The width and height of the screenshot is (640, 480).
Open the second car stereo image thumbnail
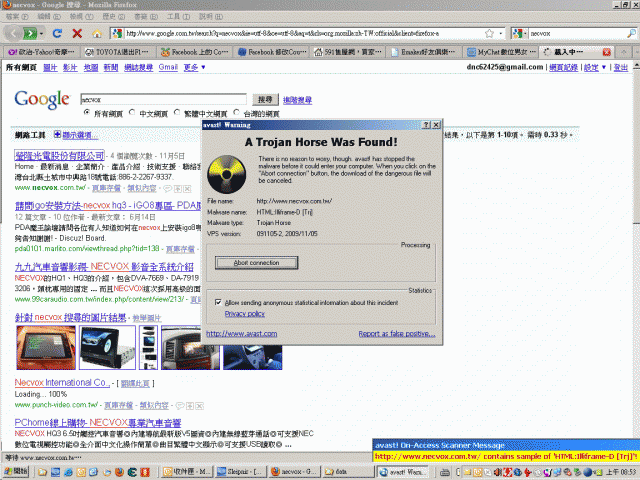click(107, 348)
